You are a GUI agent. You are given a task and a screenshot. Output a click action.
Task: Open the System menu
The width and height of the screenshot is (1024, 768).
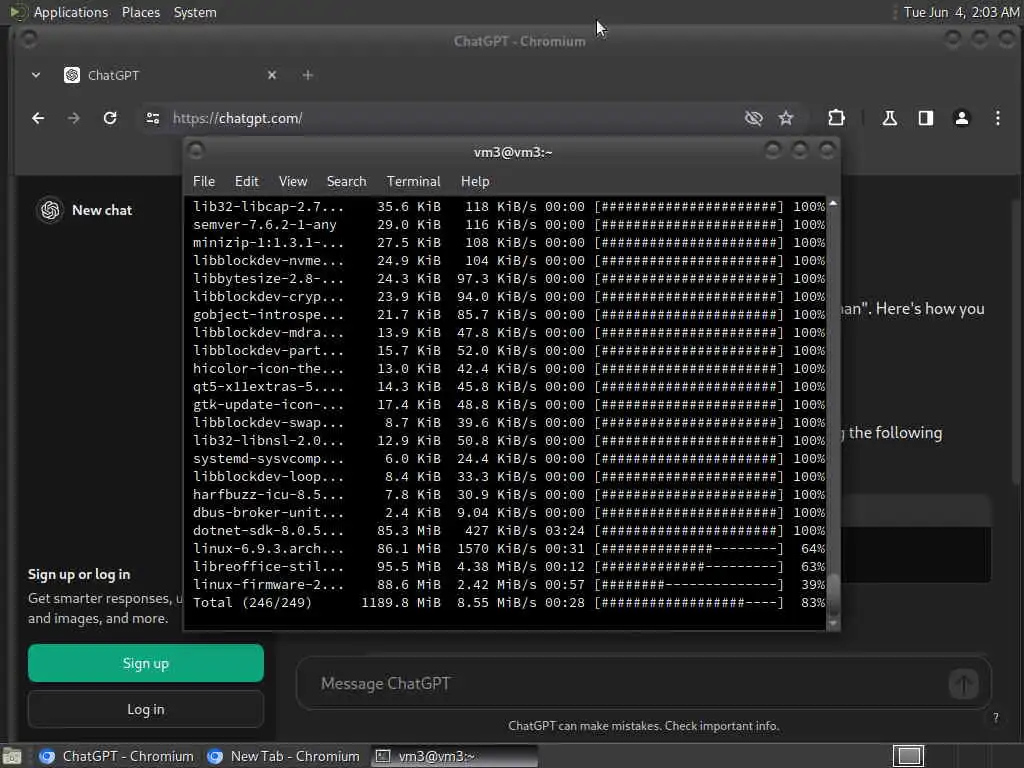(195, 12)
